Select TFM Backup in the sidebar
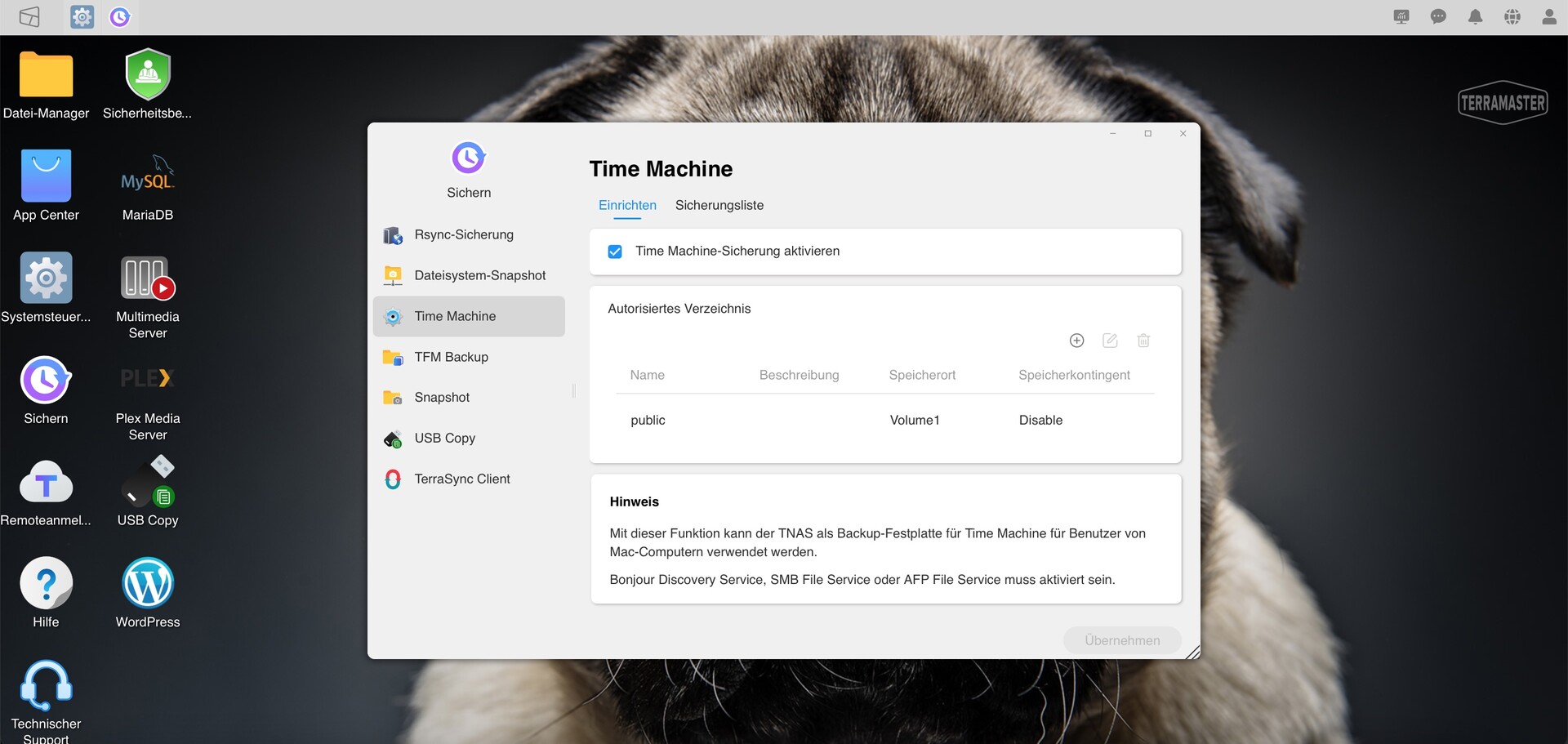 coord(469,357)
